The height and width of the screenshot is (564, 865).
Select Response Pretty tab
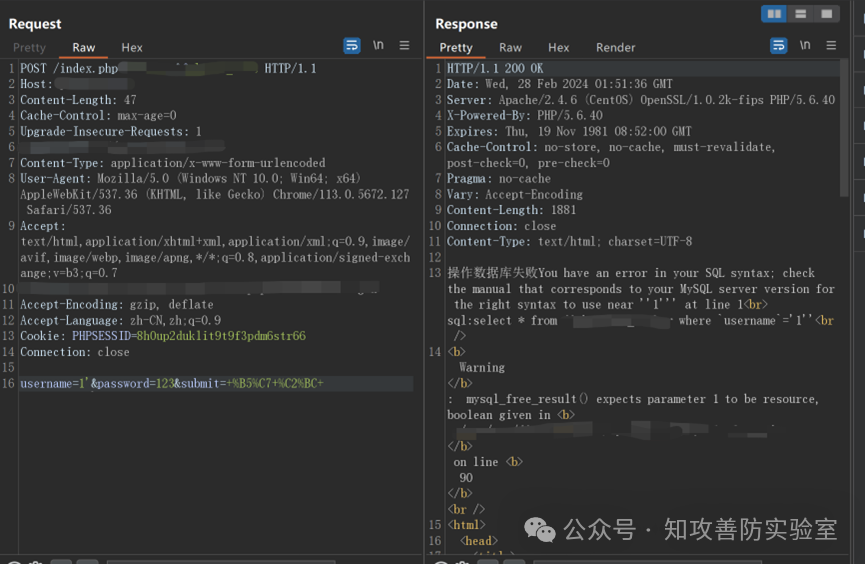(x=456, y=47)
